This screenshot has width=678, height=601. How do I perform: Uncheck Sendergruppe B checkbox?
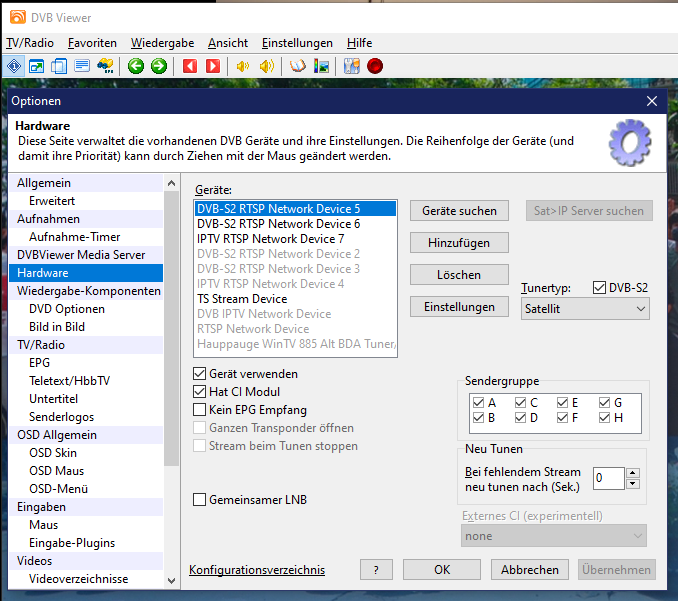pos(478,418)
